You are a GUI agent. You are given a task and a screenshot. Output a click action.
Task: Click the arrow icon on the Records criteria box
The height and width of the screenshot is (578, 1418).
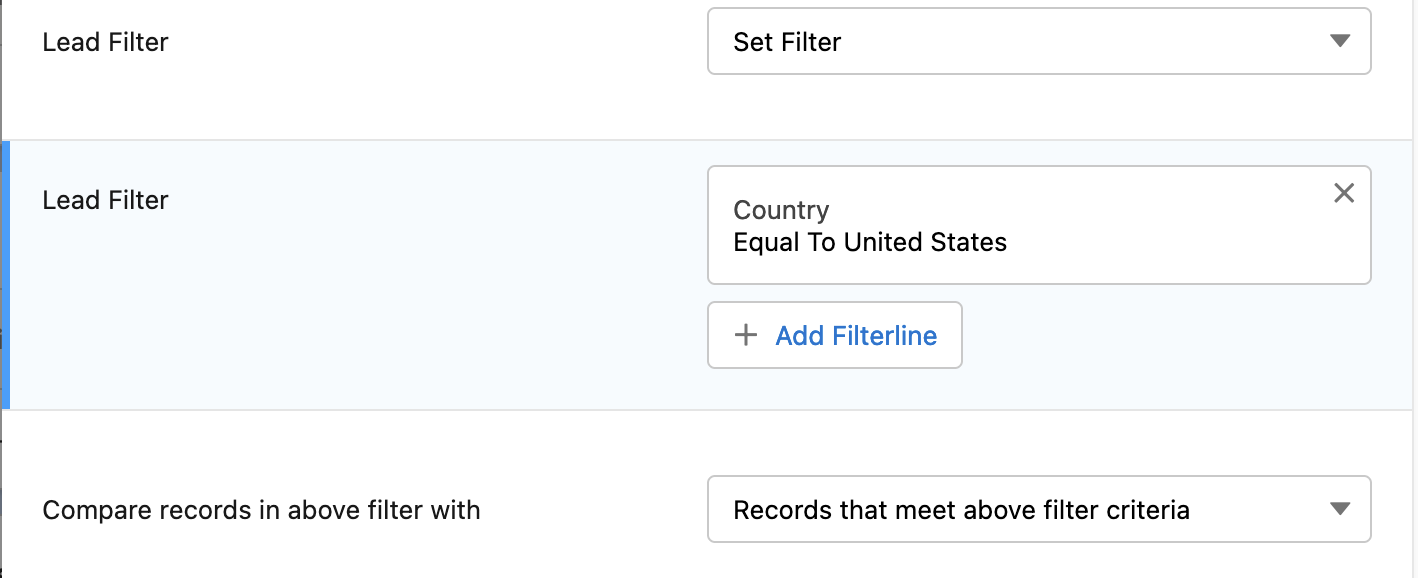1341,509
